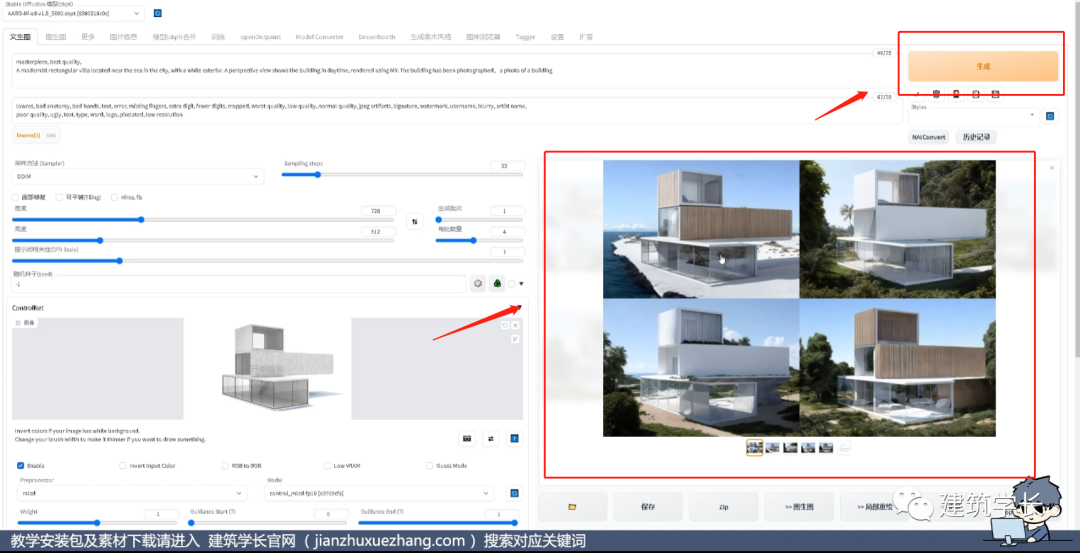Check RGB to BGR
Screen dimensions: 1080x553
click(225, 466)
